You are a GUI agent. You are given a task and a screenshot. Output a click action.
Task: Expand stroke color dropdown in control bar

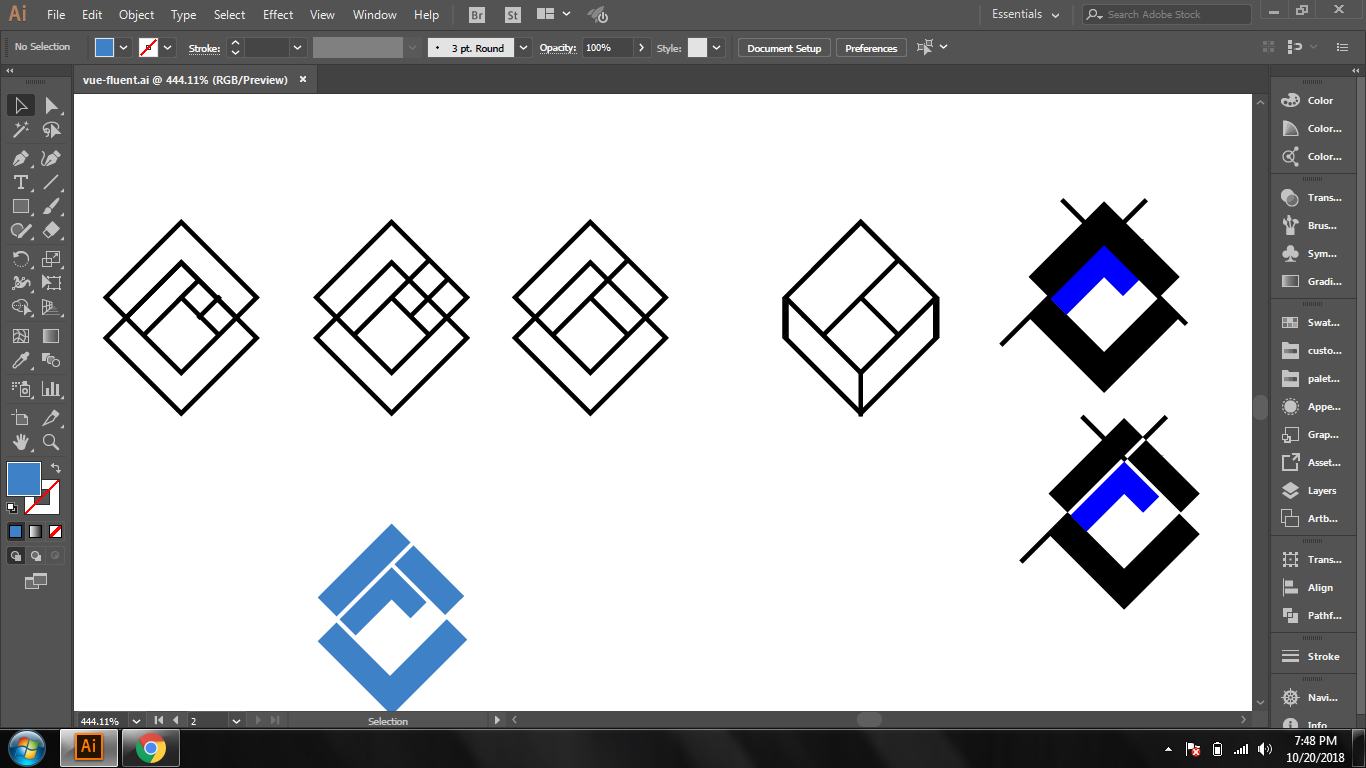click(168, 47)
